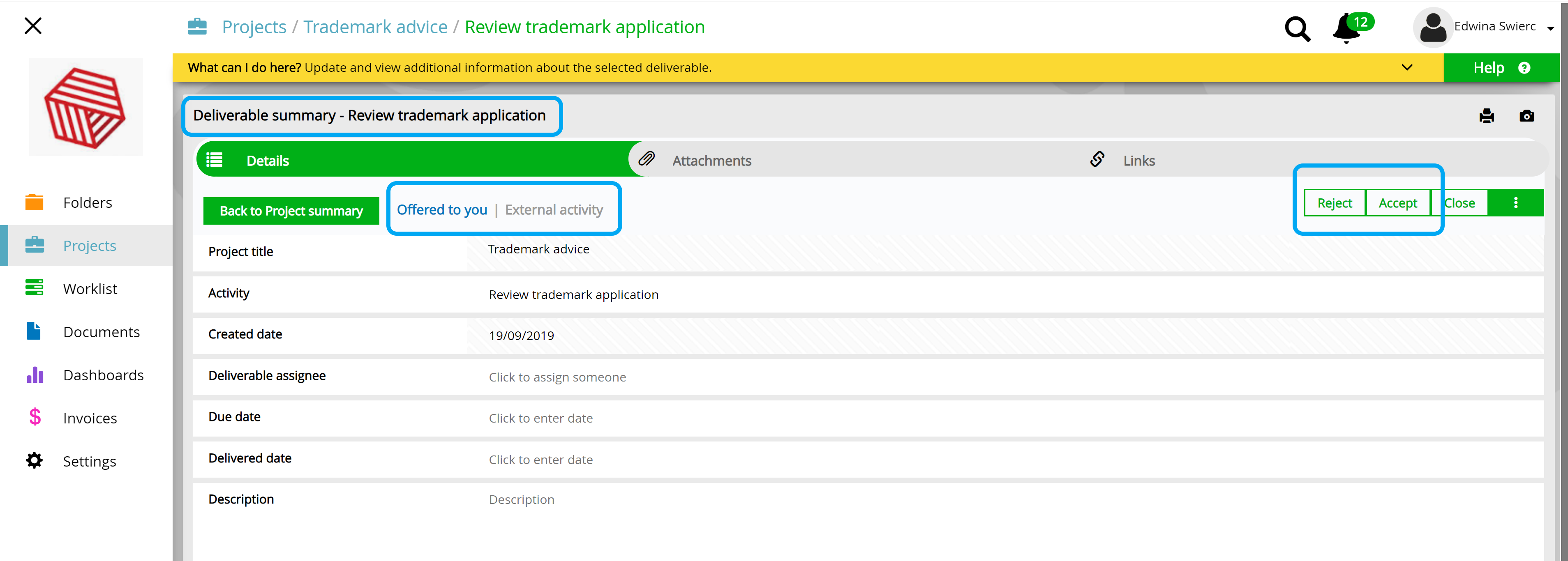Print the deliverable summary
The image size is (1568, 561).
(1487, 115)
